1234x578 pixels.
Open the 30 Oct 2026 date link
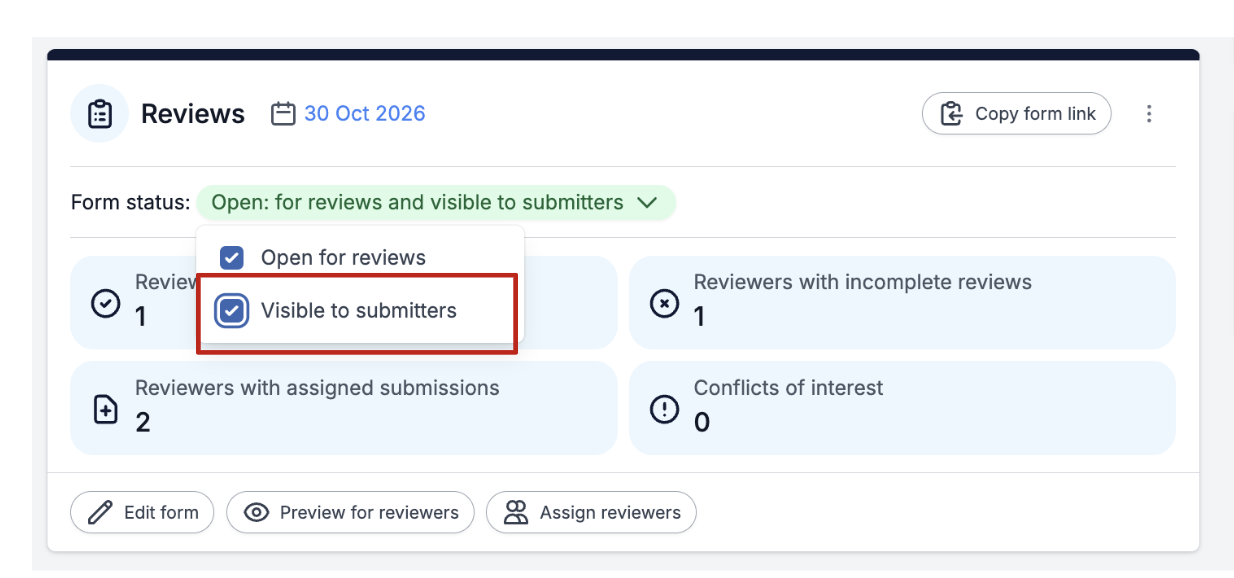click(365, 114)
